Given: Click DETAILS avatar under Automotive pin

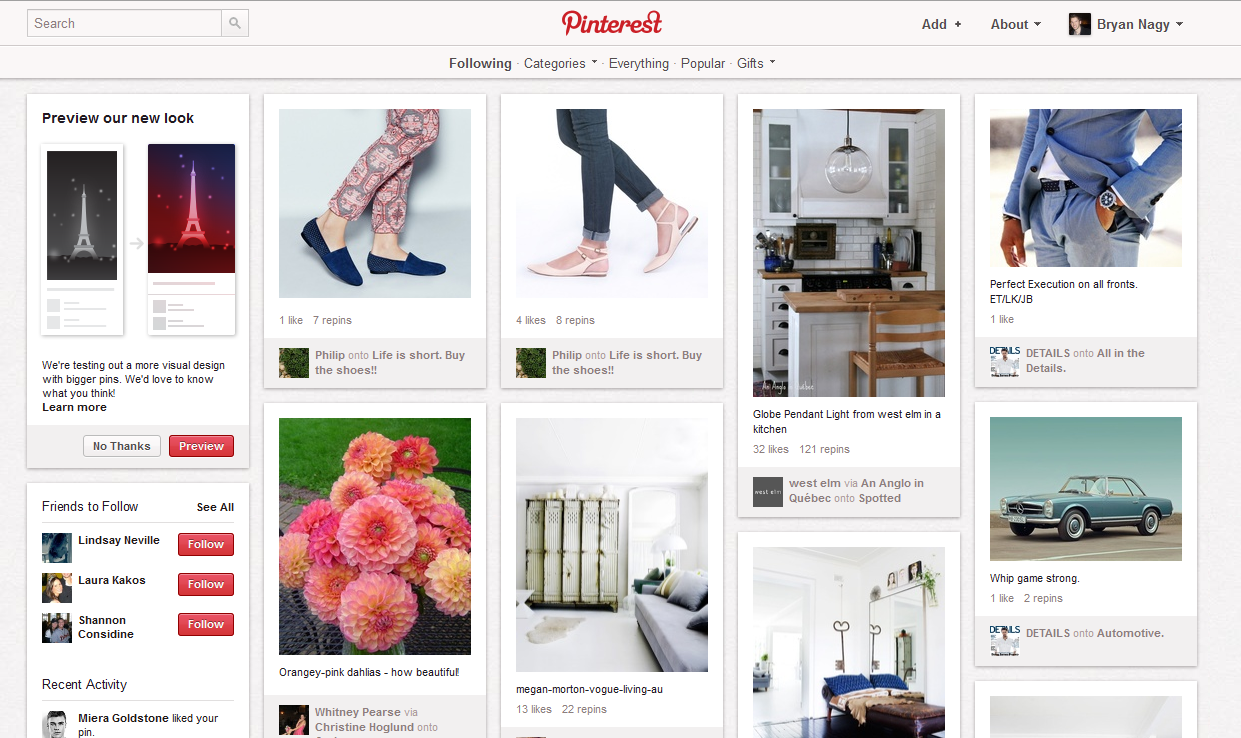Looking at the screenshot, I should pos(1004,640).
